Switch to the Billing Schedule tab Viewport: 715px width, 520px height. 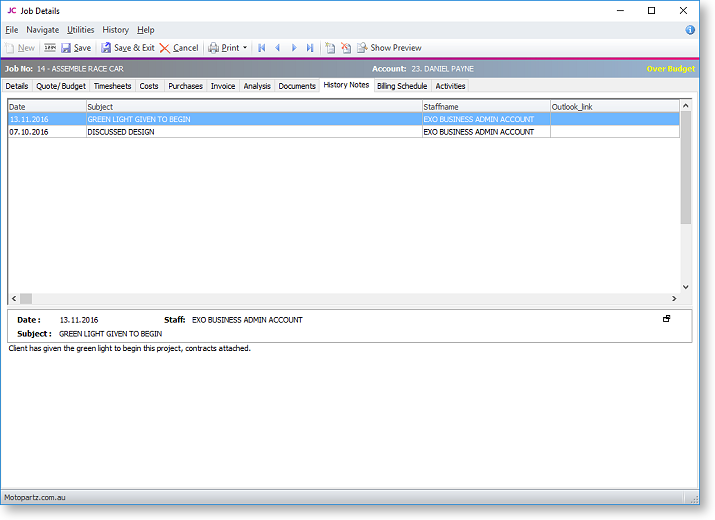pos(402,86)
